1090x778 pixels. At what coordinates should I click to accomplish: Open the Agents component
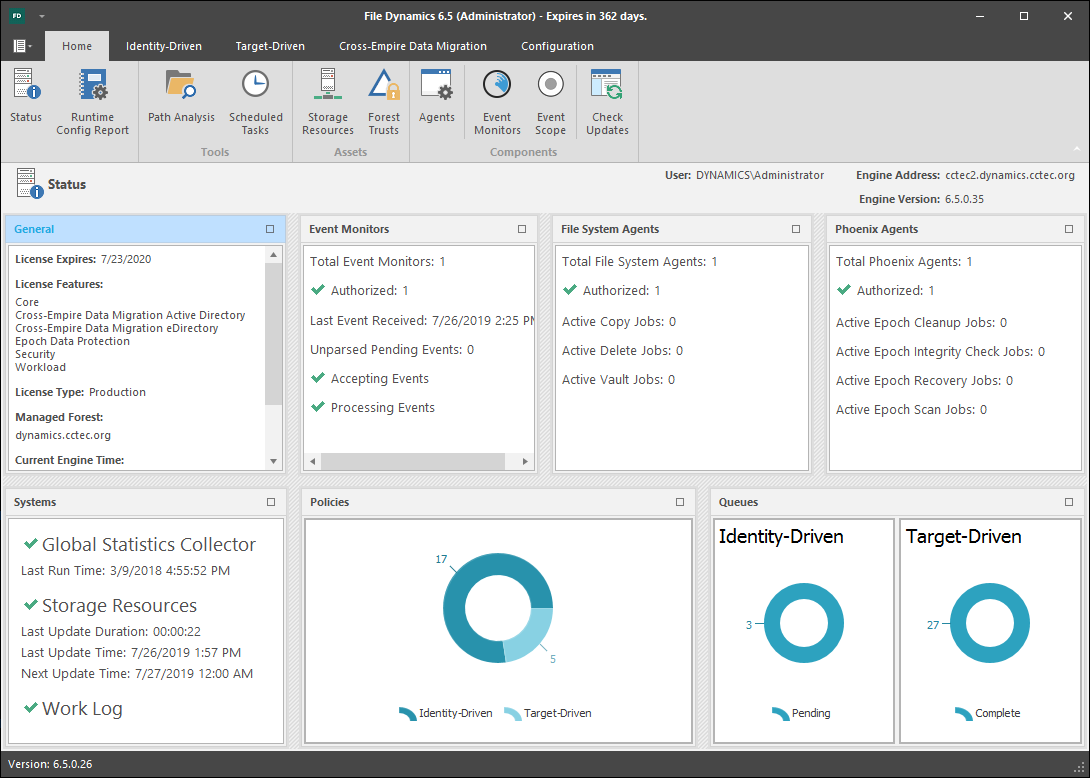point(437,98)
